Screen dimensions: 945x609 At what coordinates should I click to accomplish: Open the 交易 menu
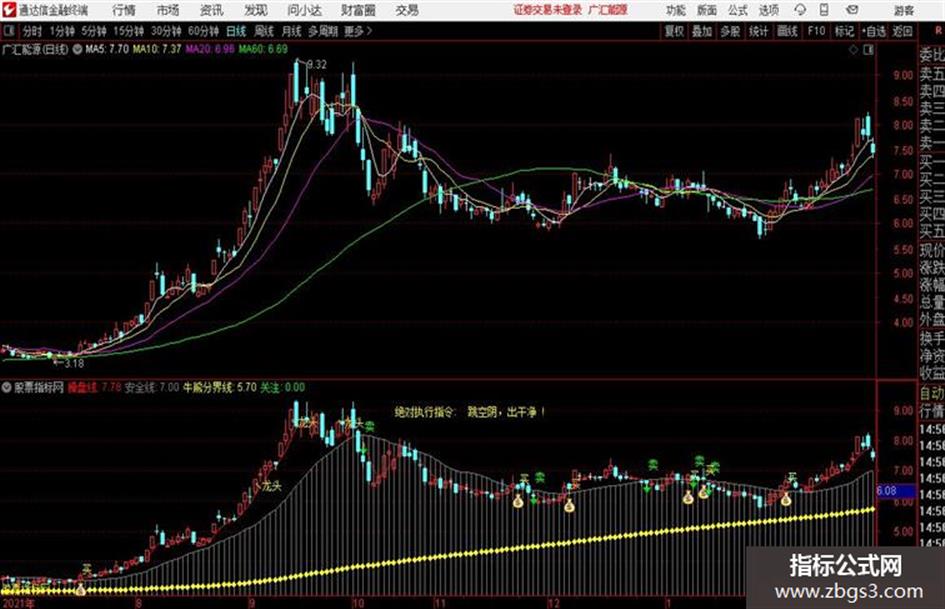click(407, 10)
